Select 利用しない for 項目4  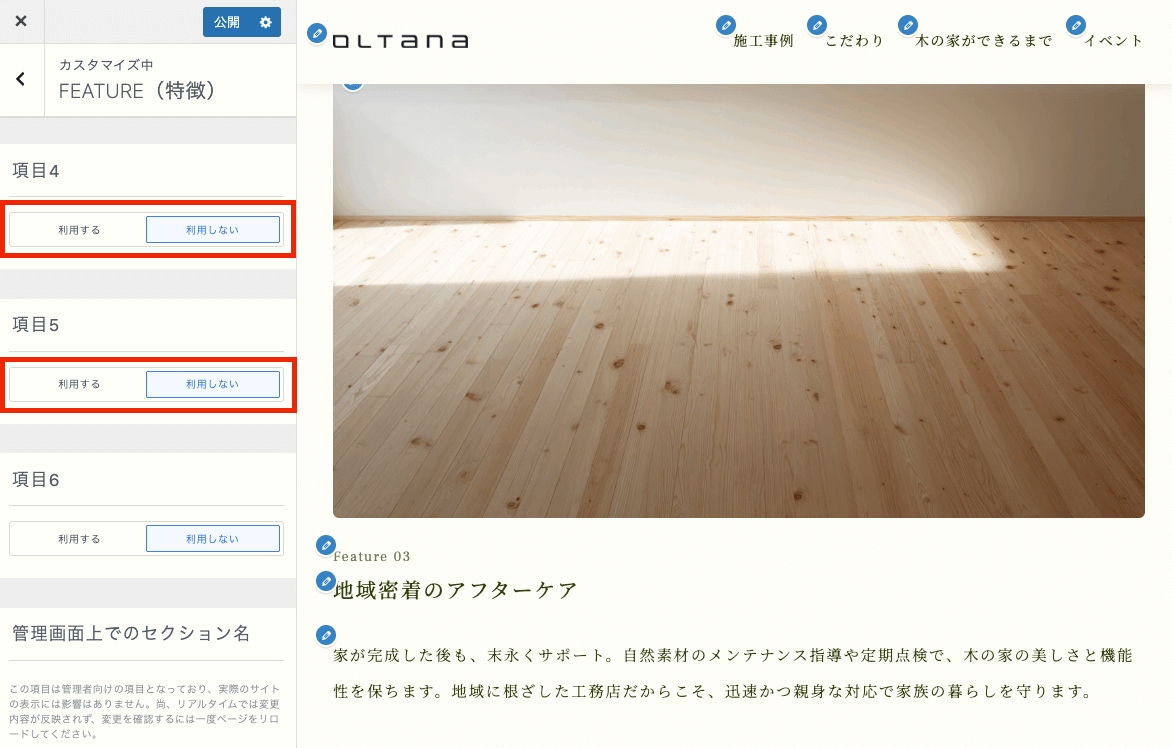(212, 230)
